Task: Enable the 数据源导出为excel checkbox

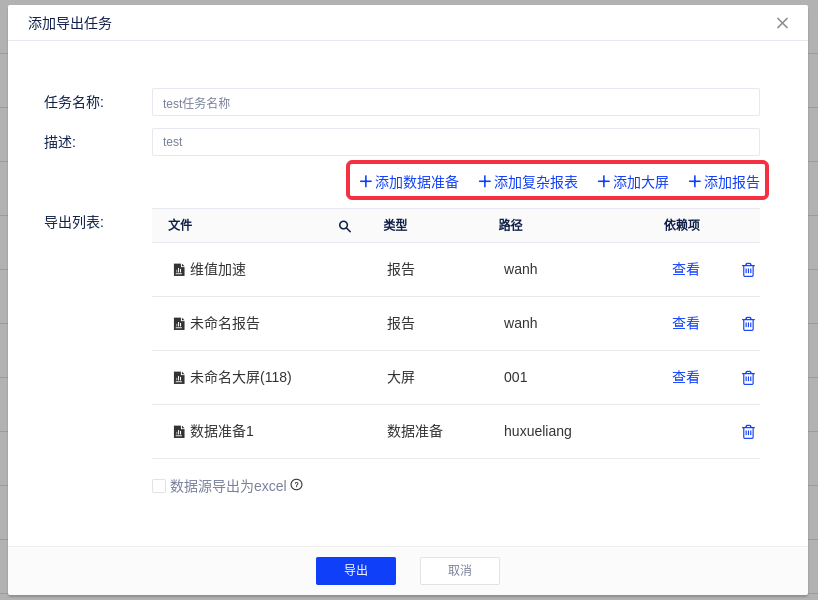Action: 159,486
